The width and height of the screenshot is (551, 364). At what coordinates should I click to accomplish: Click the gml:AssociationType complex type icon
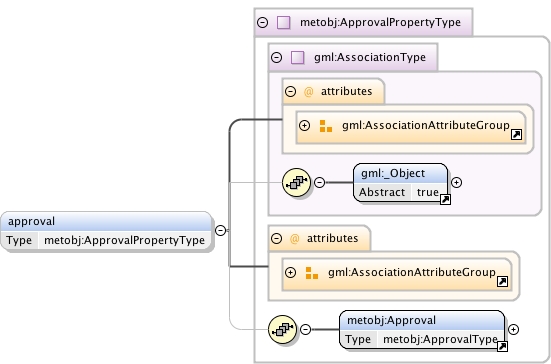click(298, 57)
